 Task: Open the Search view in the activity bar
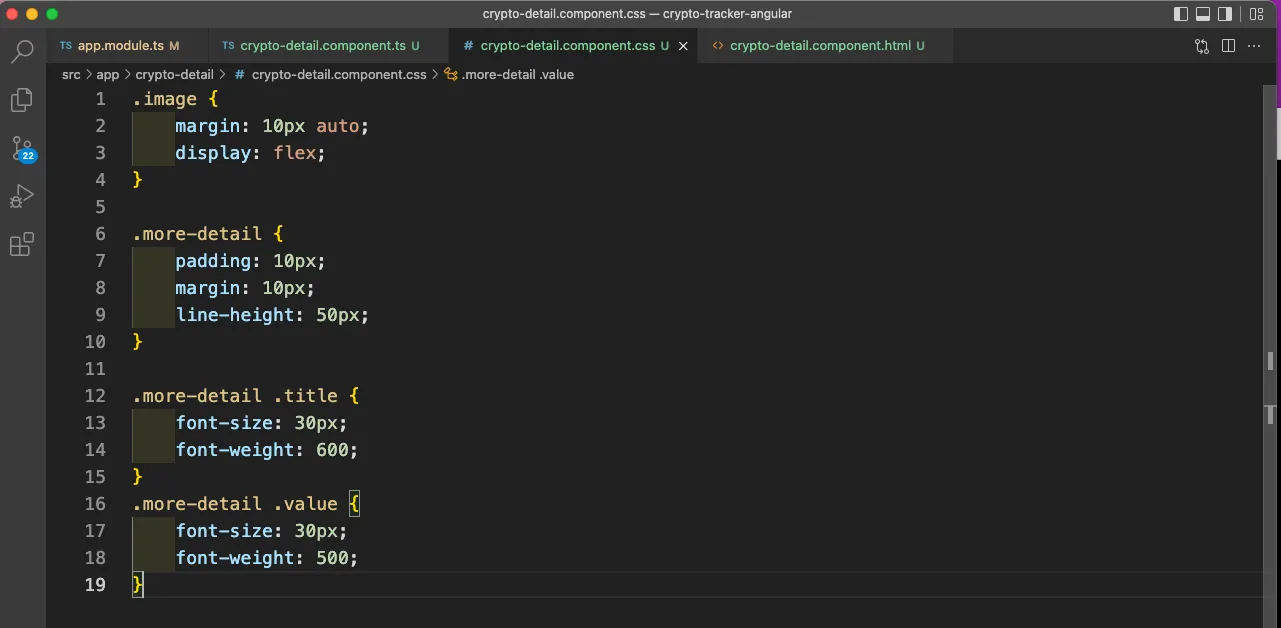pos(22,51)
